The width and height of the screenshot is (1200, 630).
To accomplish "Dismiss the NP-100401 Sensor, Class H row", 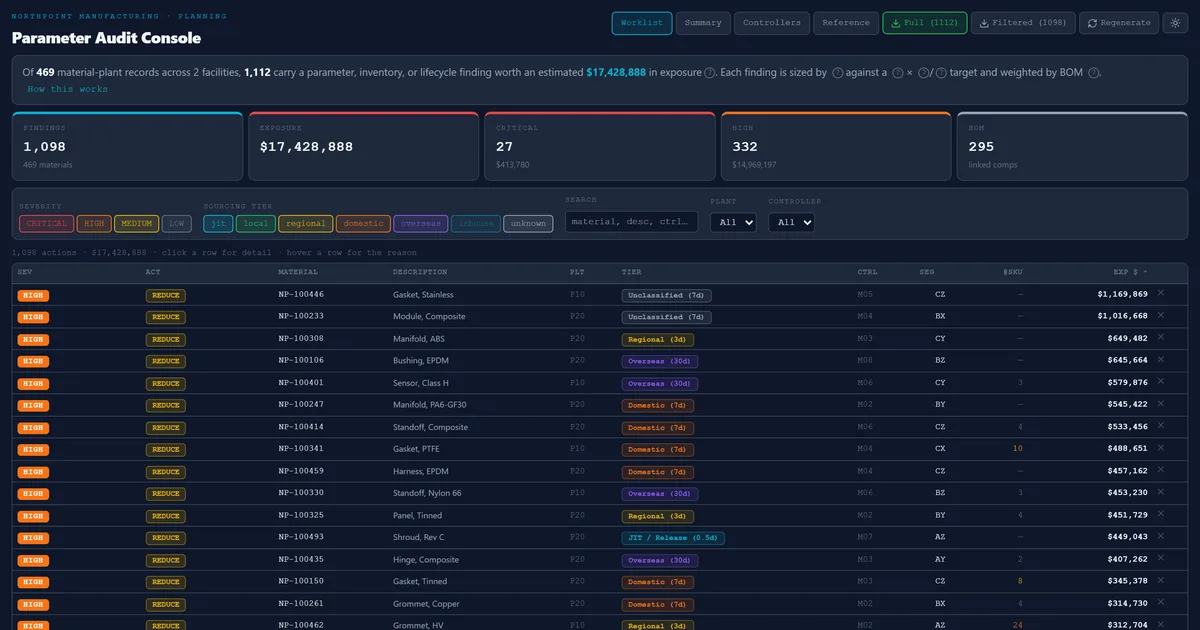I will (1161, 381).
